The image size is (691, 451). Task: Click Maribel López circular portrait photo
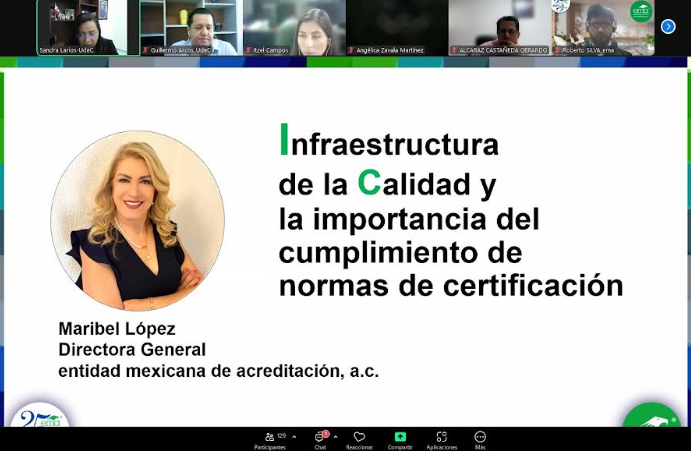click(x=138, y=221)
